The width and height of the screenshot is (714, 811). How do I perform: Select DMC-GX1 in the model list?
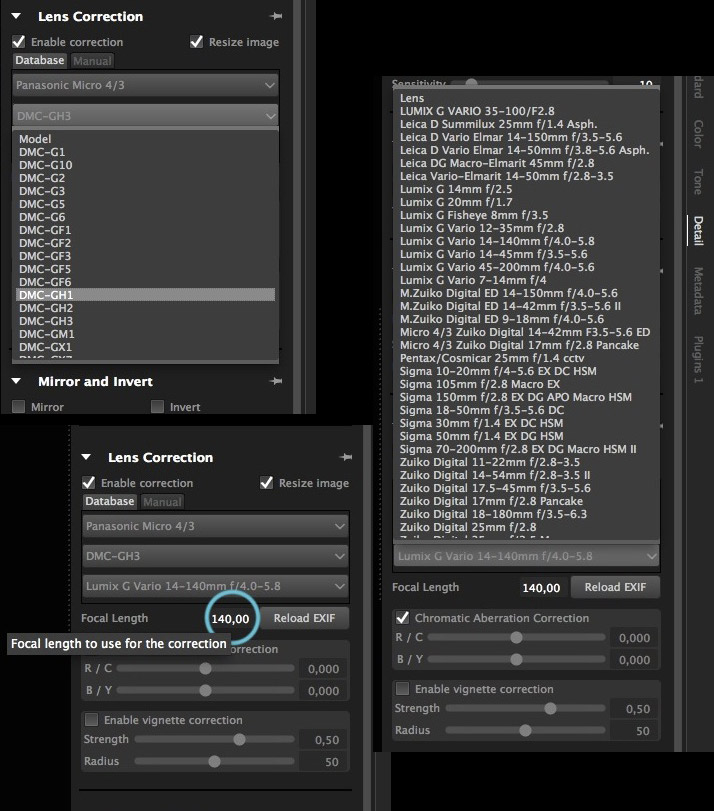point(145,347)
